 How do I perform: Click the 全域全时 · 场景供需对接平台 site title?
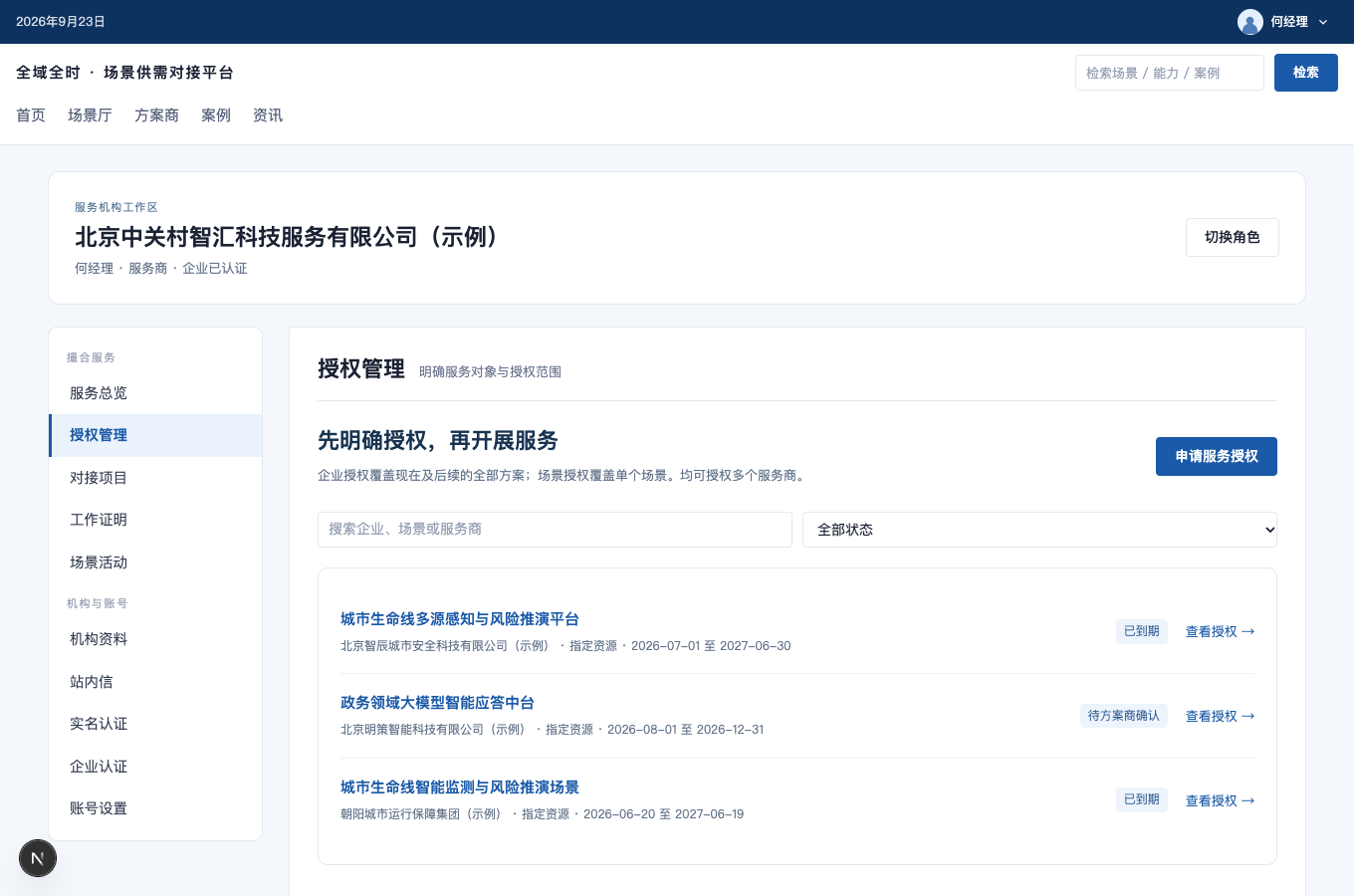click(125, 73)
